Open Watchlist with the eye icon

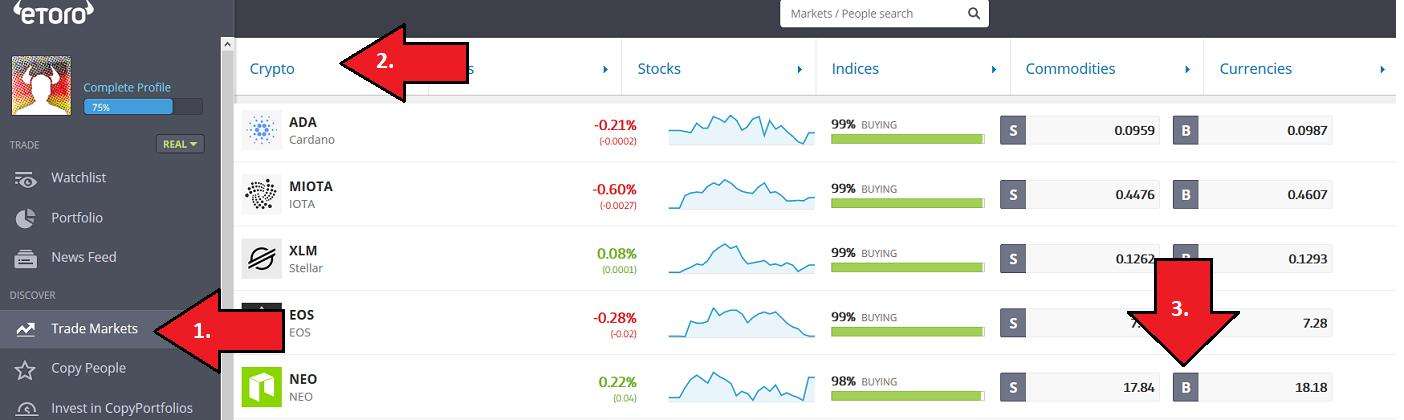tap(25, 178)
